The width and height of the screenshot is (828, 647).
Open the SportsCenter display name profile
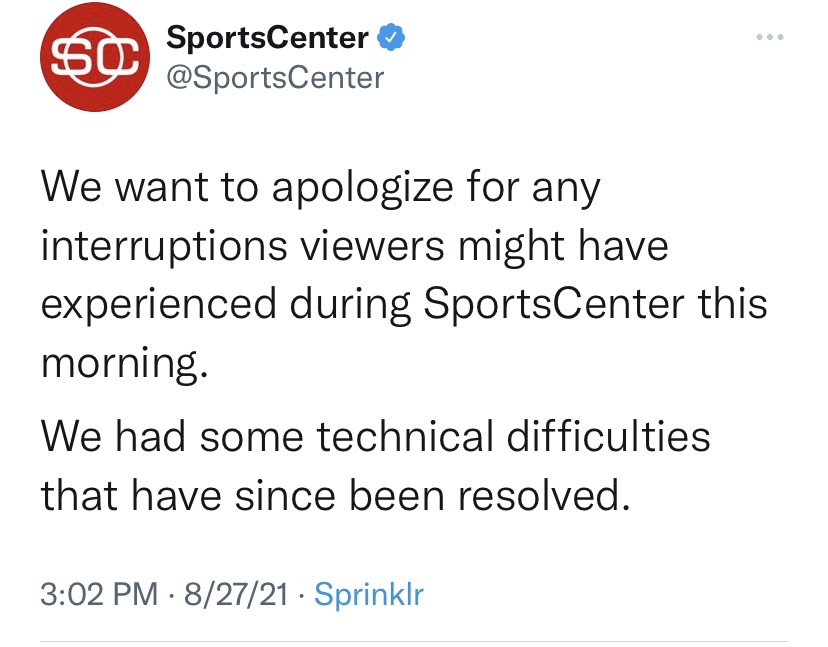pos(267,37)
